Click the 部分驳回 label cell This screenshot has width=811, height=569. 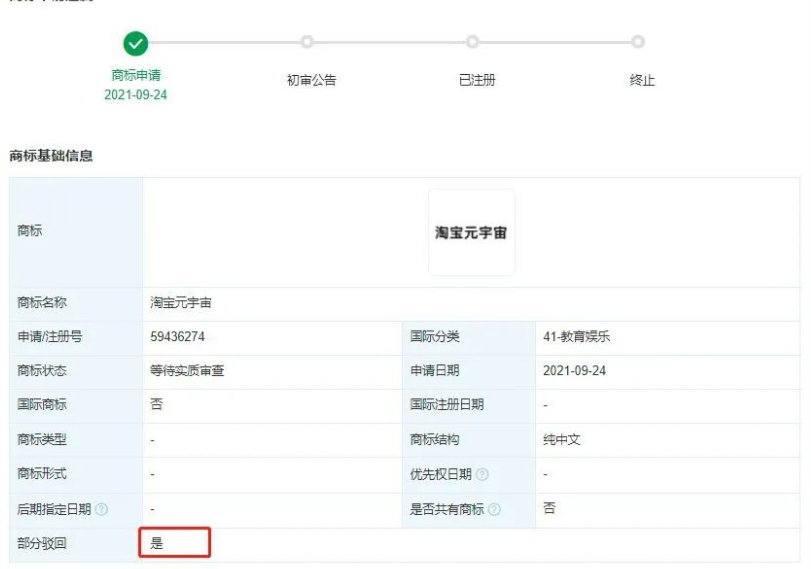(x=76, y=545)
